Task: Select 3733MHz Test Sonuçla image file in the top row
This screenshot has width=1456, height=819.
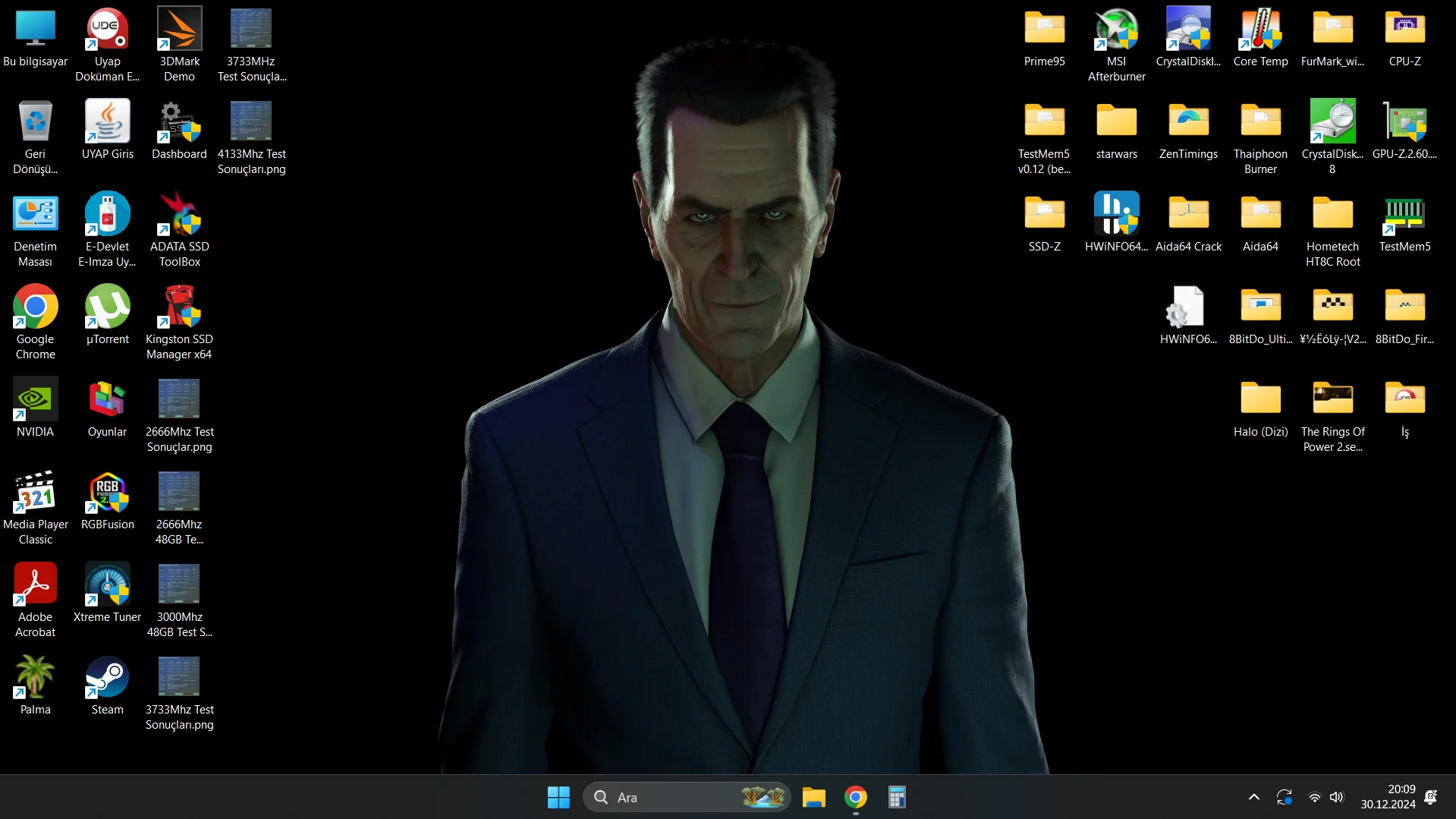Action: (251, 46)
